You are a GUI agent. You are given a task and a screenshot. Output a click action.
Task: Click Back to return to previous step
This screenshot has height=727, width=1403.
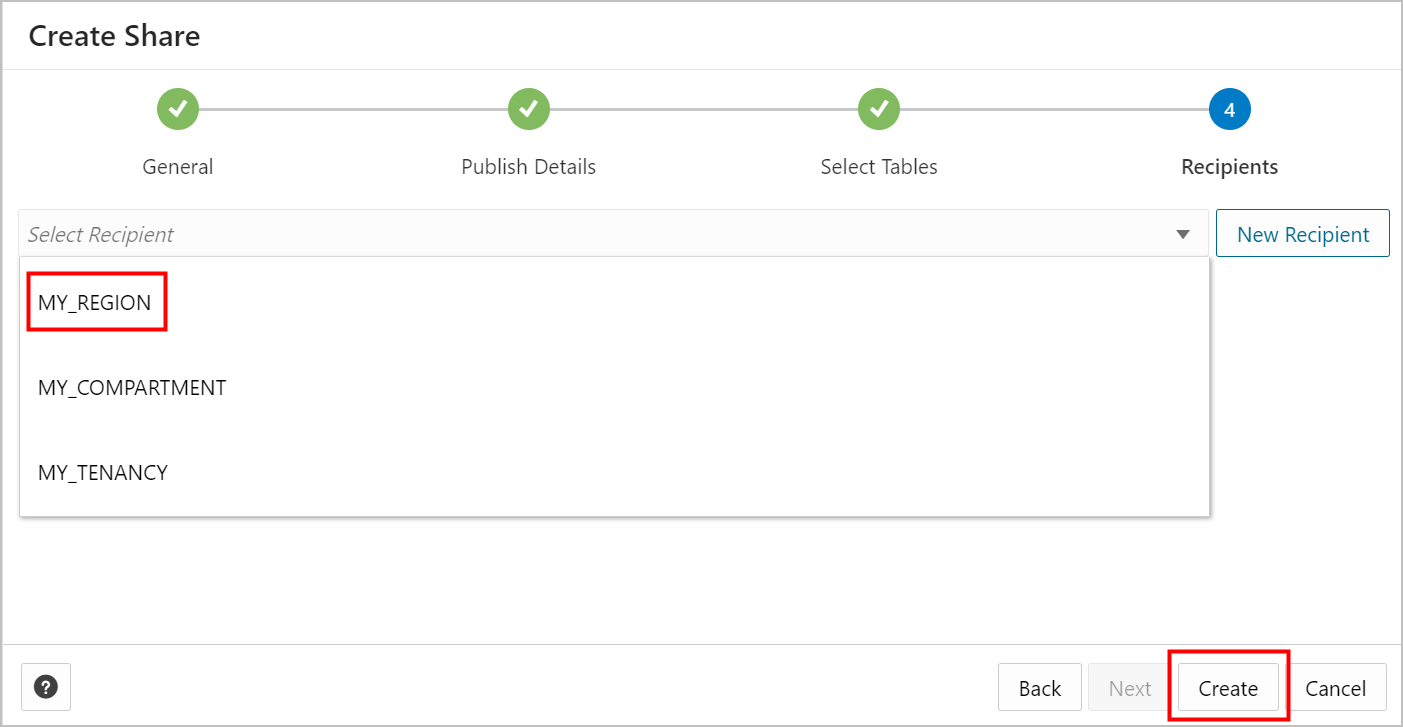1040,687
